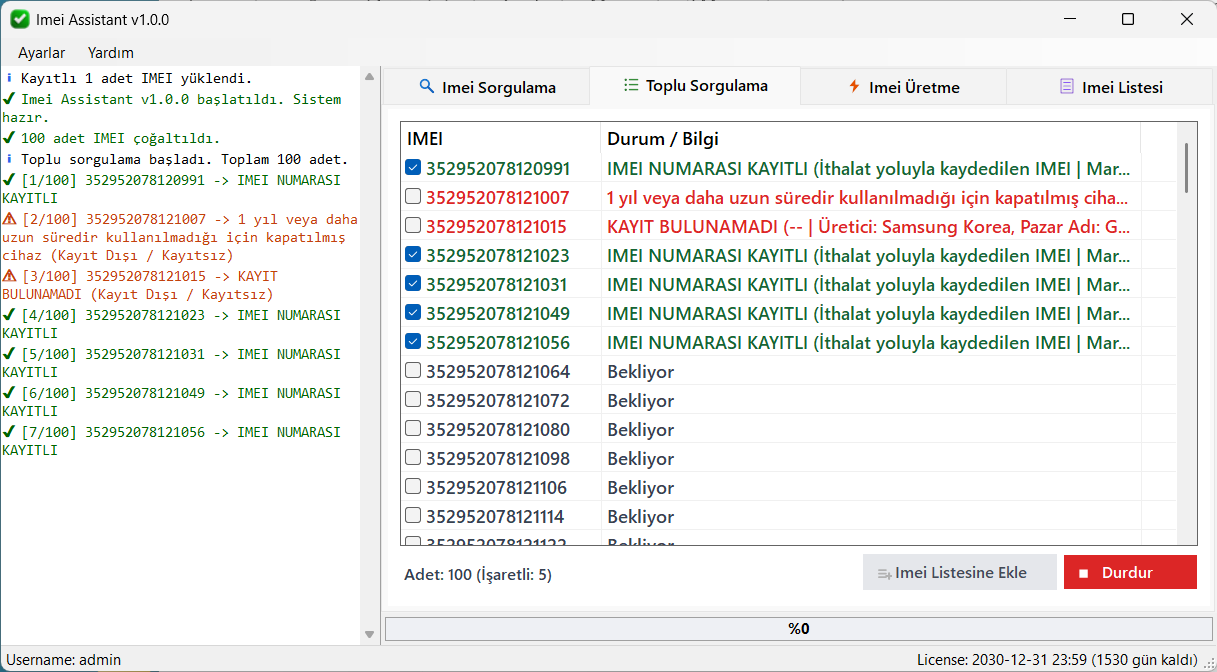Select the IMEI 352952078121007 red text
1217x672 pixels.
point(498,198)
